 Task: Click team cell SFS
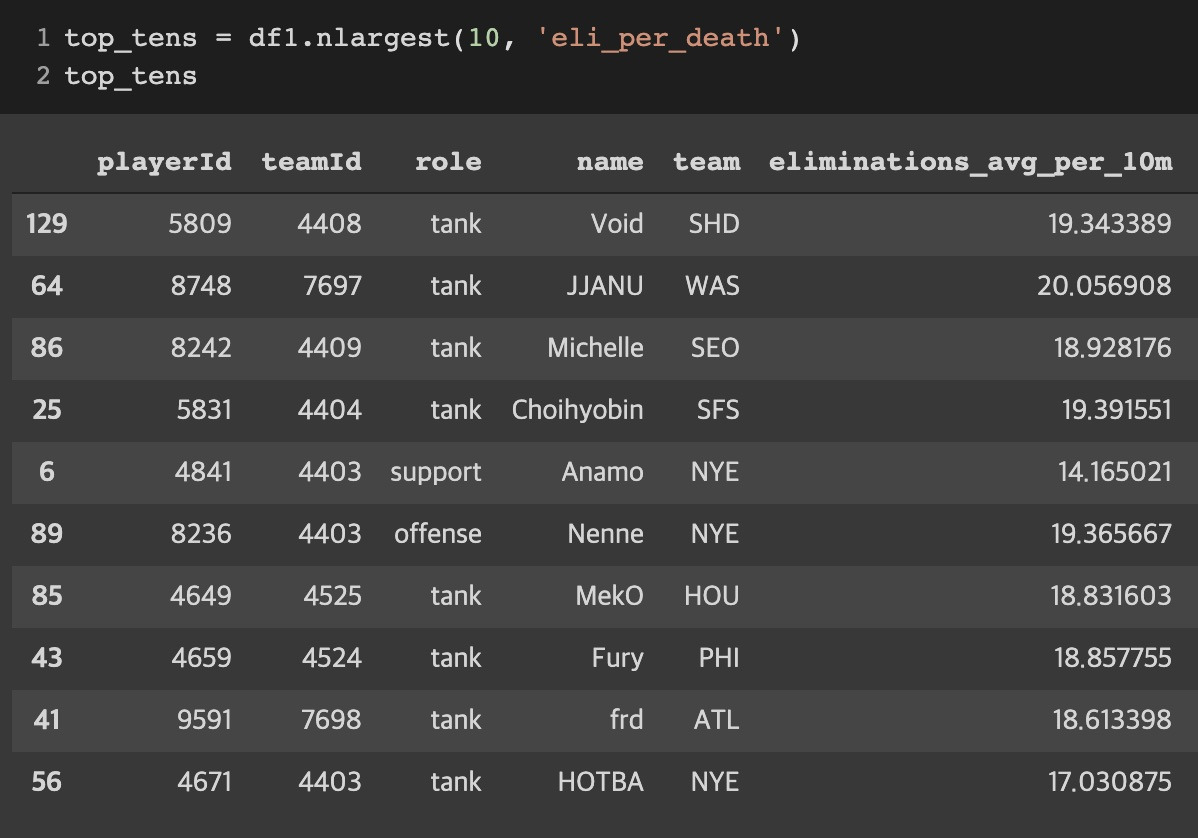(718, 409)
